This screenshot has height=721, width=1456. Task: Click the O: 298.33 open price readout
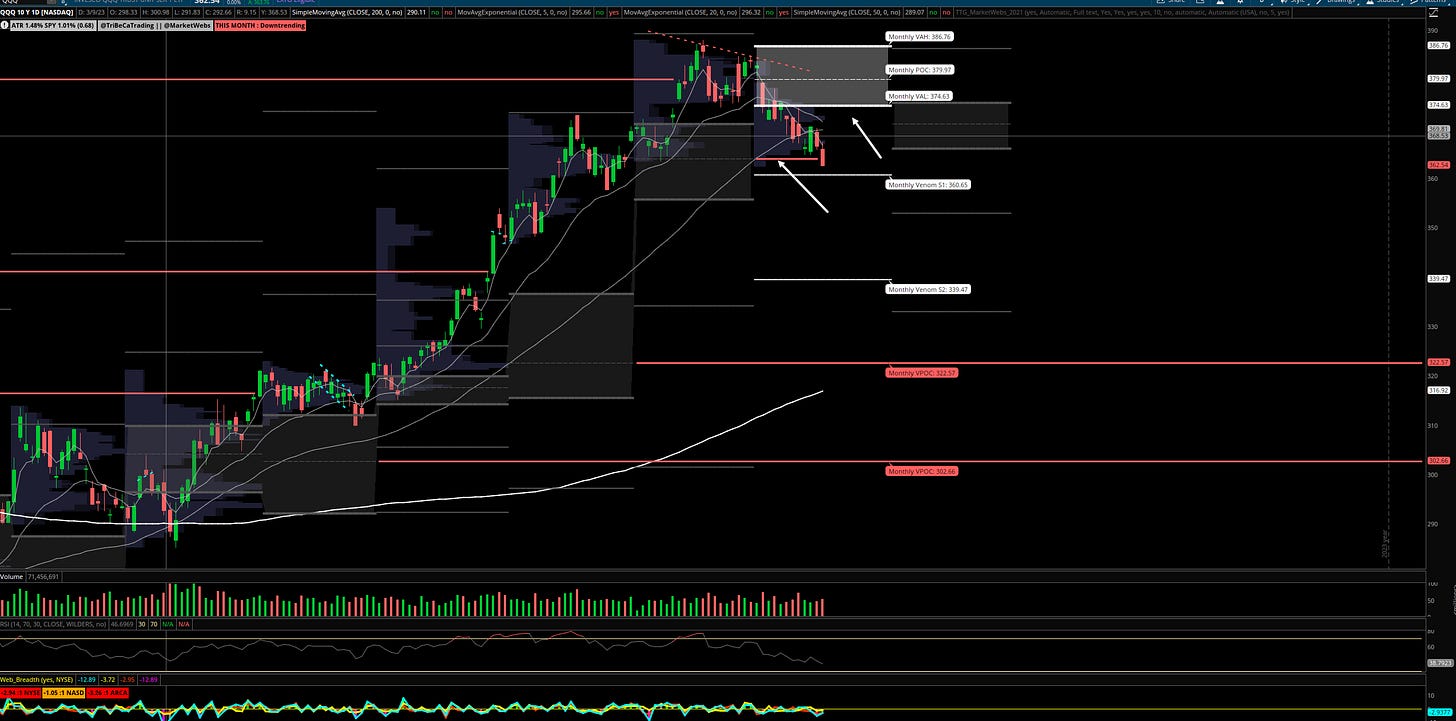(x=123, y=12)
